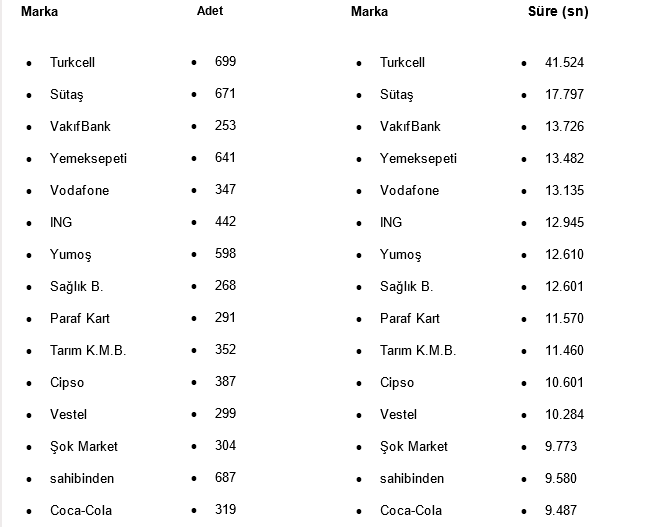This screenshot has height=527, width=662.
Task: Click the 11.460 duration entry
Action: pyautogui.click(x=564, y=351)
